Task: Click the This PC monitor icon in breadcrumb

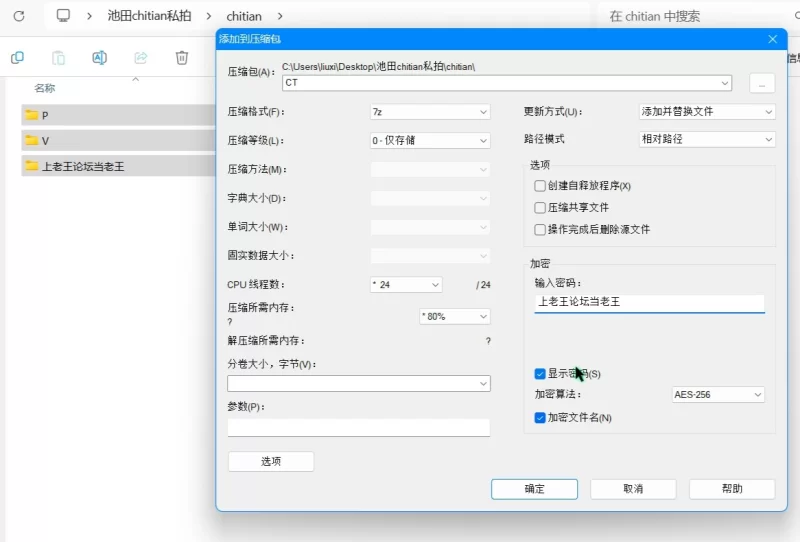Action: click(x=64, y=16)
